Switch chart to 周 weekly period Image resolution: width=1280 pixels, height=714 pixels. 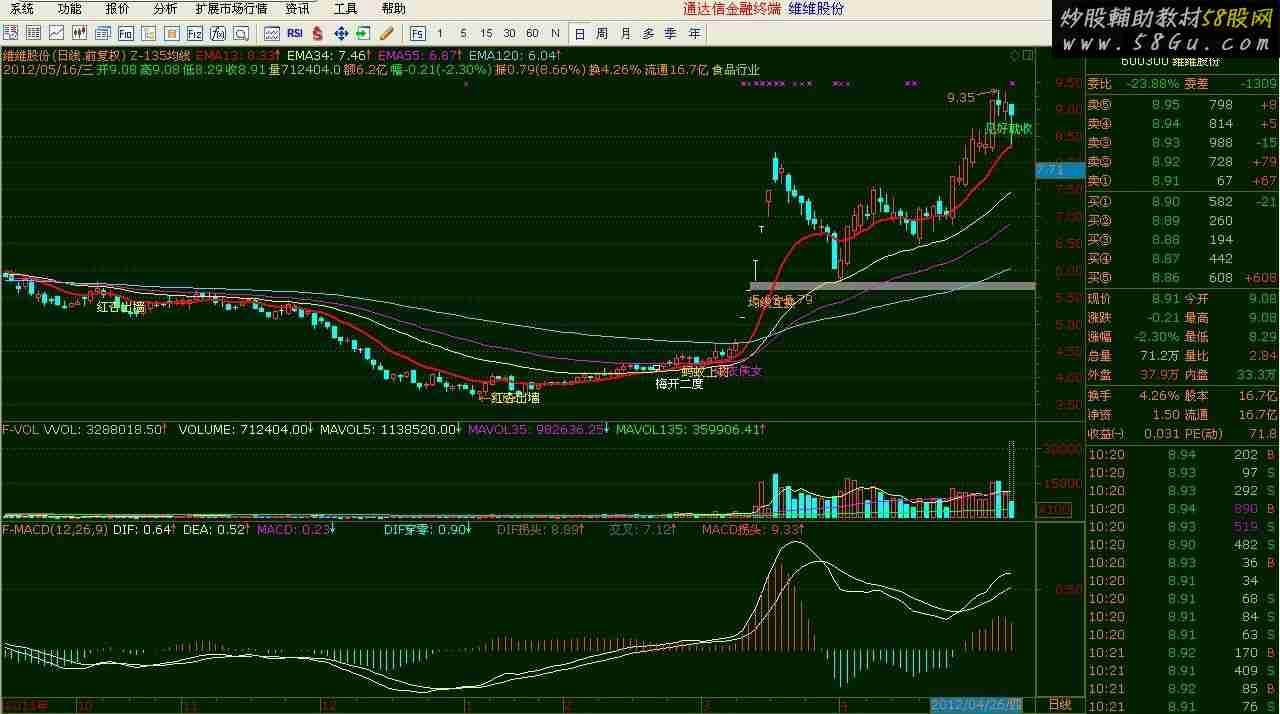pyautogui.click(x=602, y=33)
